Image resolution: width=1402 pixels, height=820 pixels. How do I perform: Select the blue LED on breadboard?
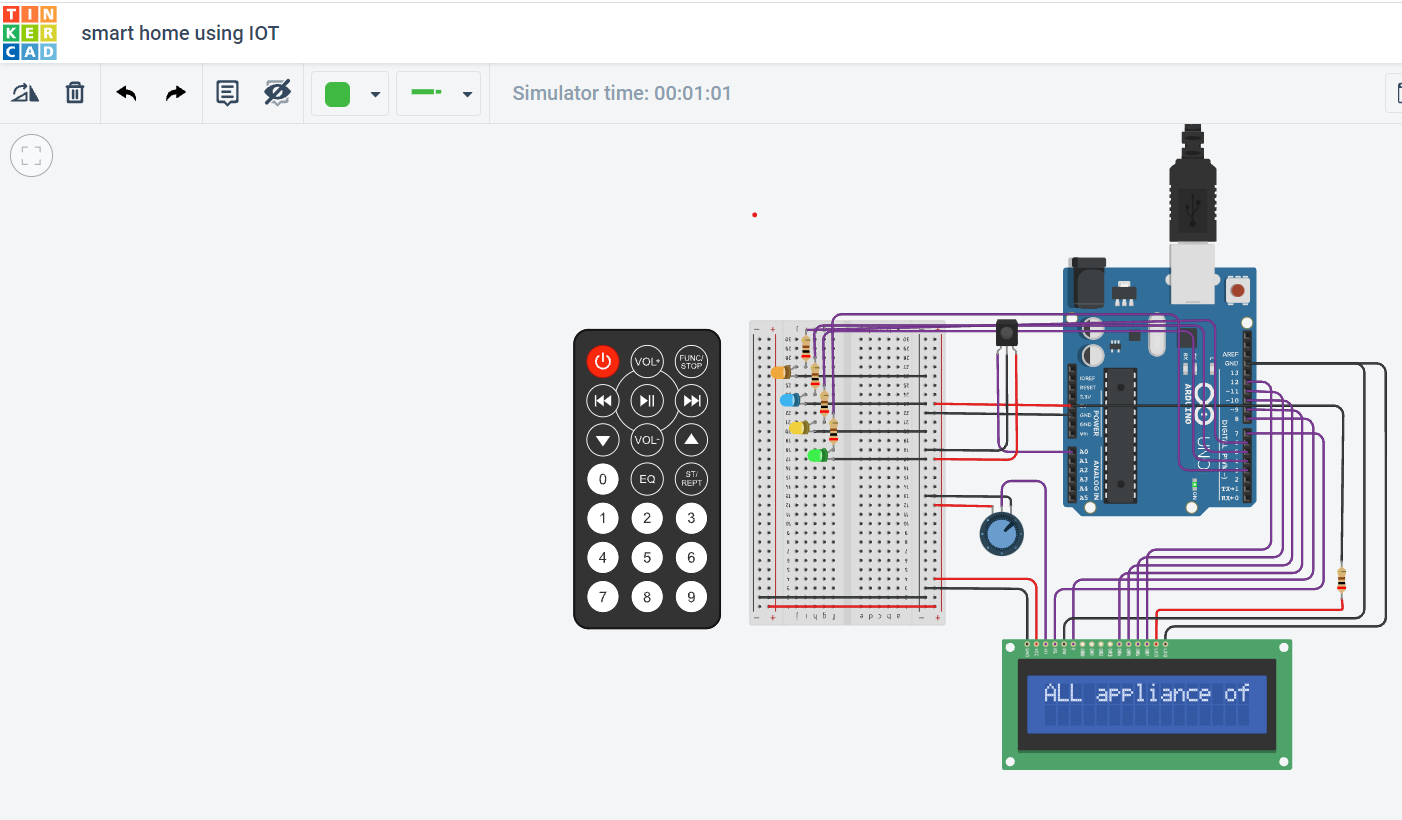[x=790, y=400]
